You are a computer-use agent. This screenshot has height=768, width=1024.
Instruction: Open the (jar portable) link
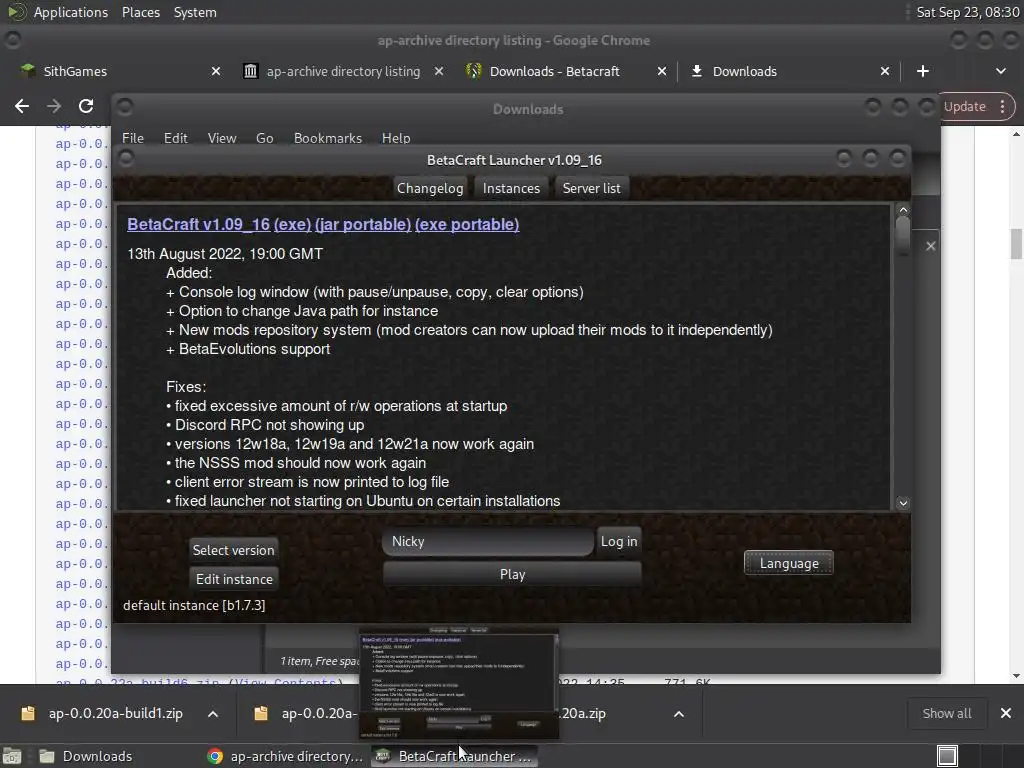click(x=362, y=224)
